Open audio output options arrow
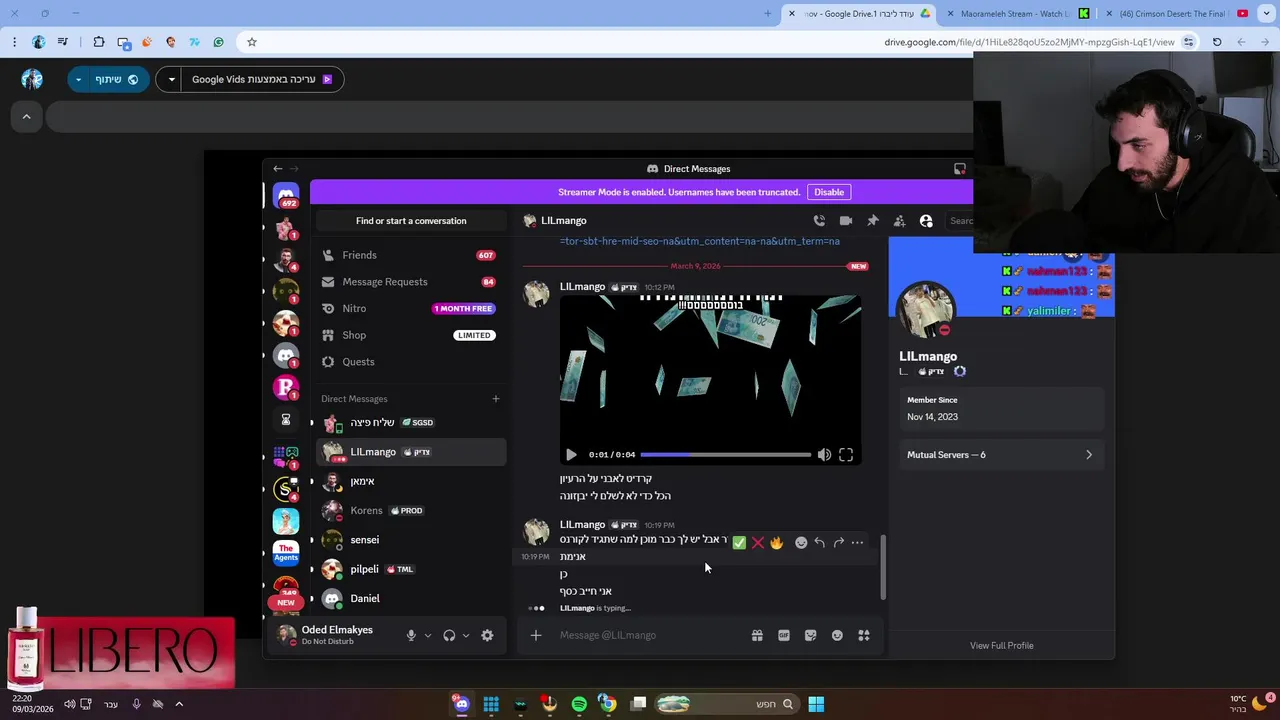Viewport: 1280px width, 720px height. 466,635
